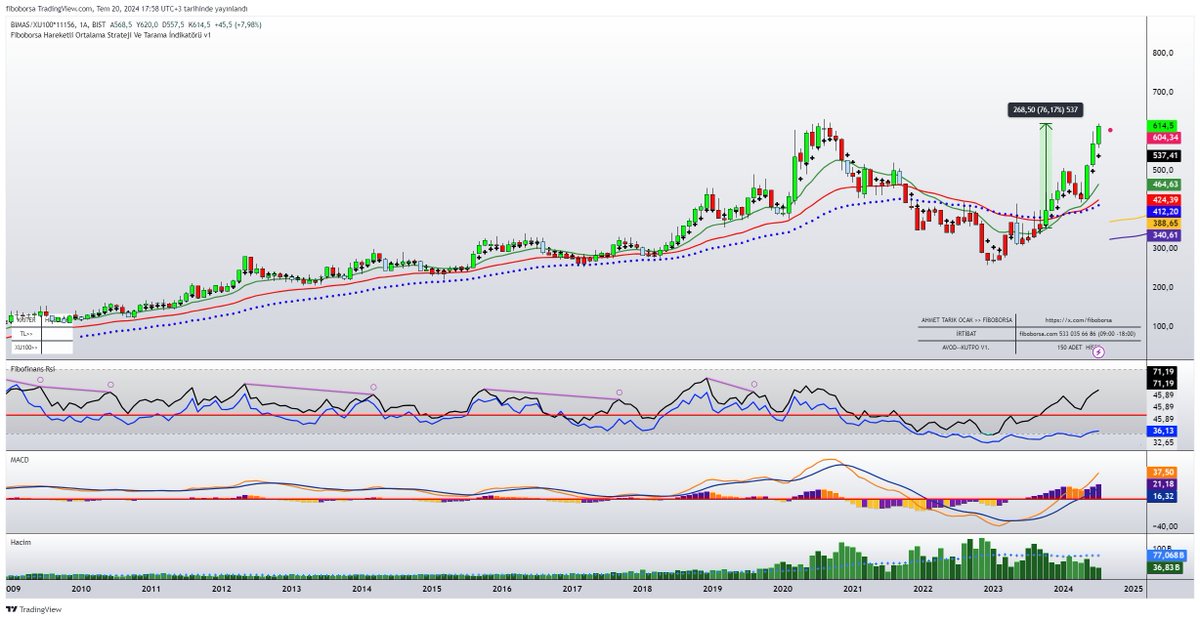The image size is (1200, 620).
Task: Click the 16,32 blue MACD value label
Action: (1161, 496)
